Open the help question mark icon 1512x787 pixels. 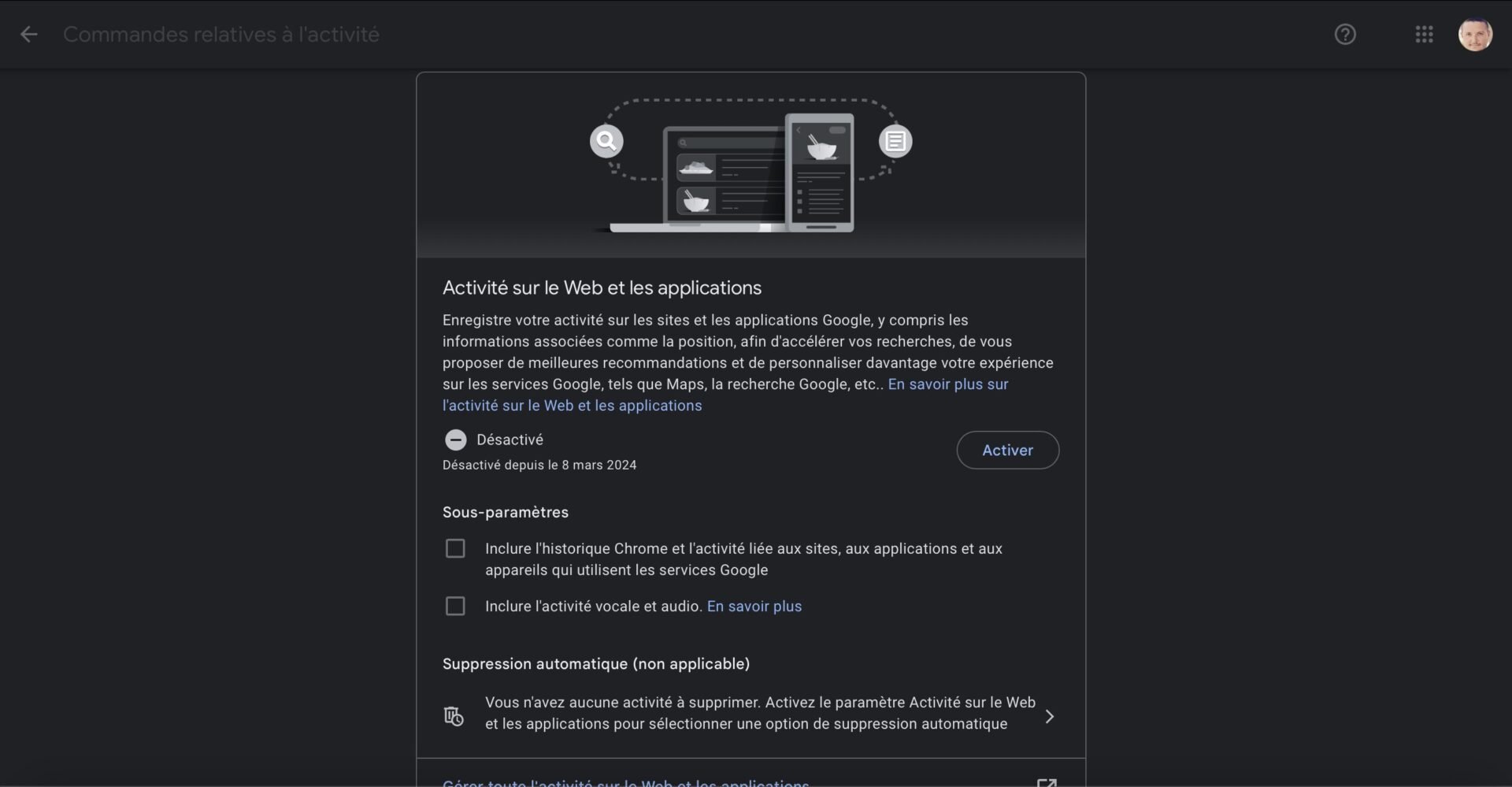click(x=1345, y=34)
